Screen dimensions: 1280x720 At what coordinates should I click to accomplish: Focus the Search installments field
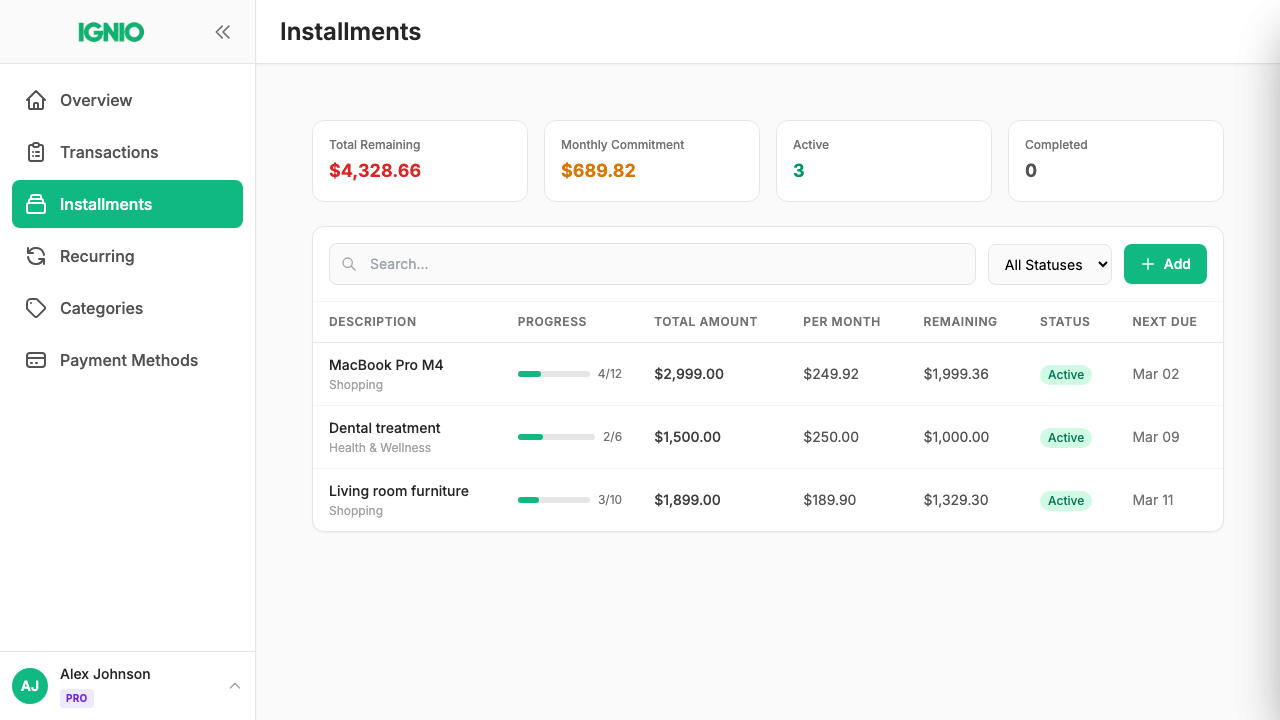[x=660, y=264]
